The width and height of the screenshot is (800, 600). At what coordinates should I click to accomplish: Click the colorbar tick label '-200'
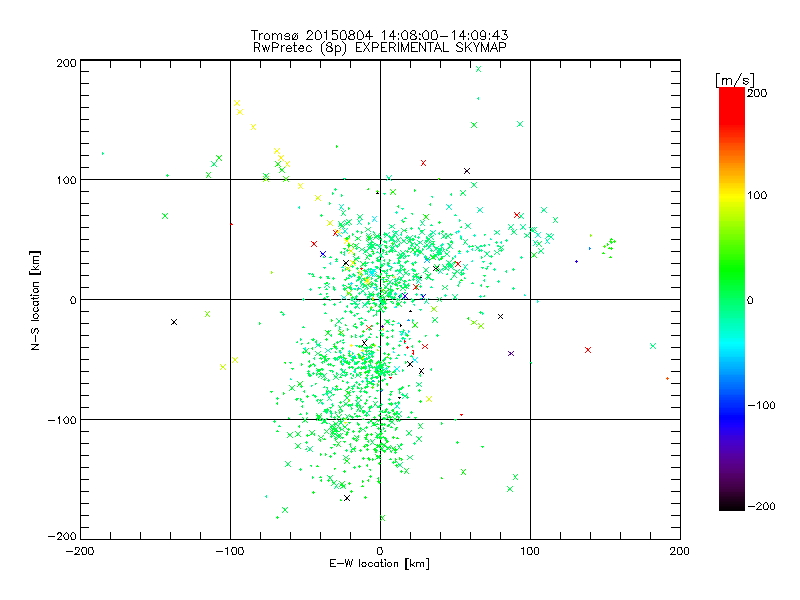pyautogui.click(x=761, y=506)
